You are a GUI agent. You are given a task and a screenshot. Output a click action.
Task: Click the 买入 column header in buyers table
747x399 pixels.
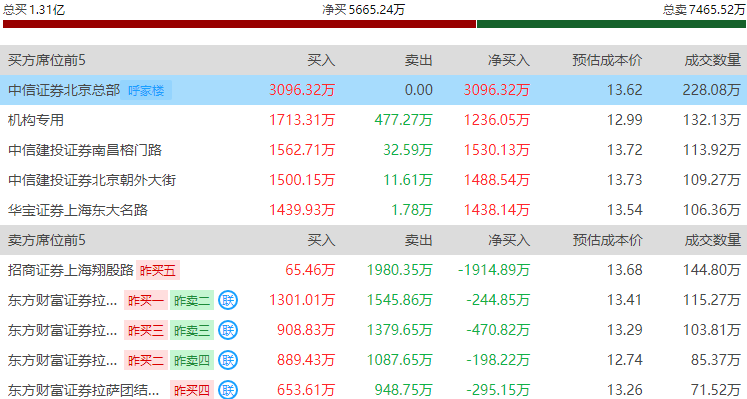[321, 60]
